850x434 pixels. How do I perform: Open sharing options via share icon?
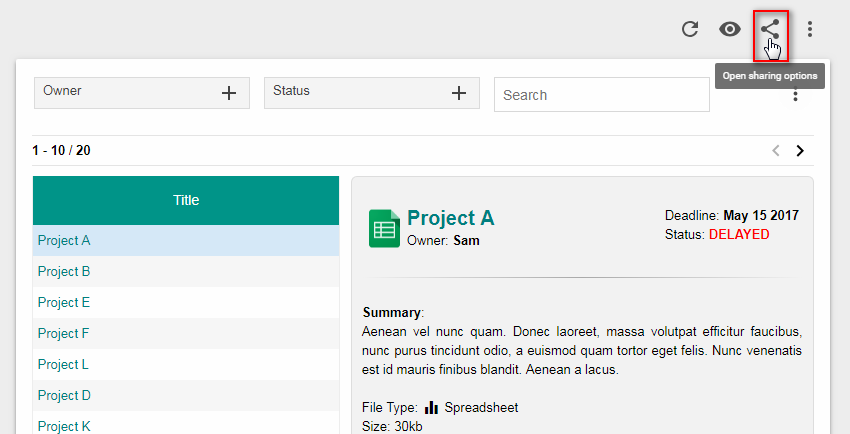pyautogui.click(x=770, y=29)
